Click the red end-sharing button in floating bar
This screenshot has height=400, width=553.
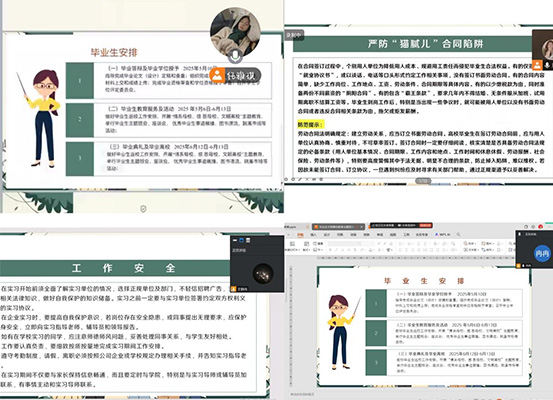click(x=425, y=225)
